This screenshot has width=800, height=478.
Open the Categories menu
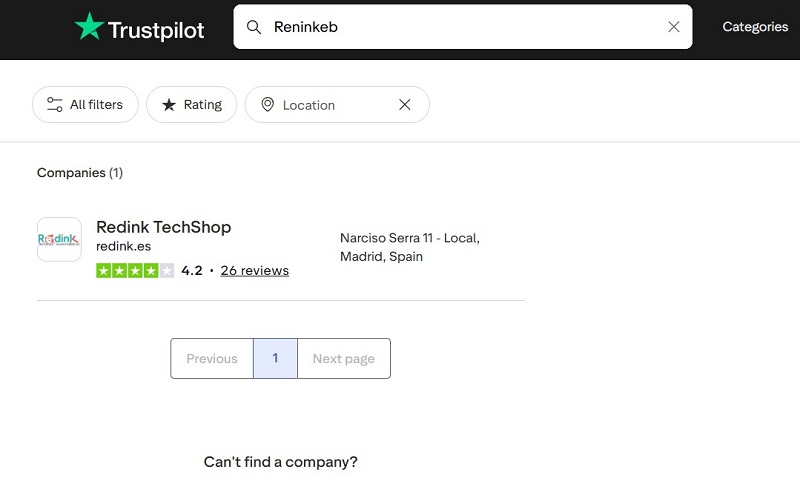[755, 27]
